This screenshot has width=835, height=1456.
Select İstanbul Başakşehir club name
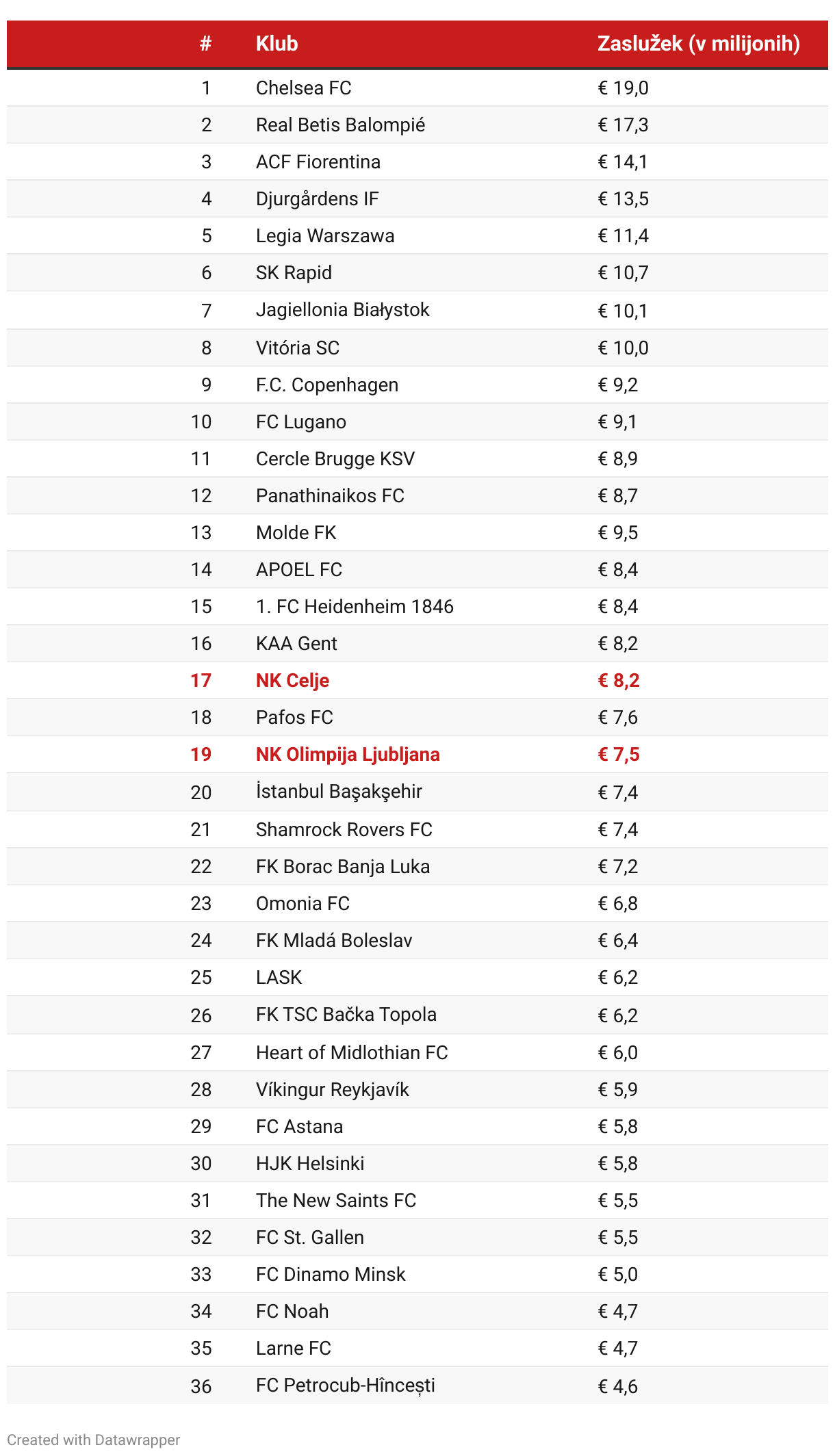point(339,792)
